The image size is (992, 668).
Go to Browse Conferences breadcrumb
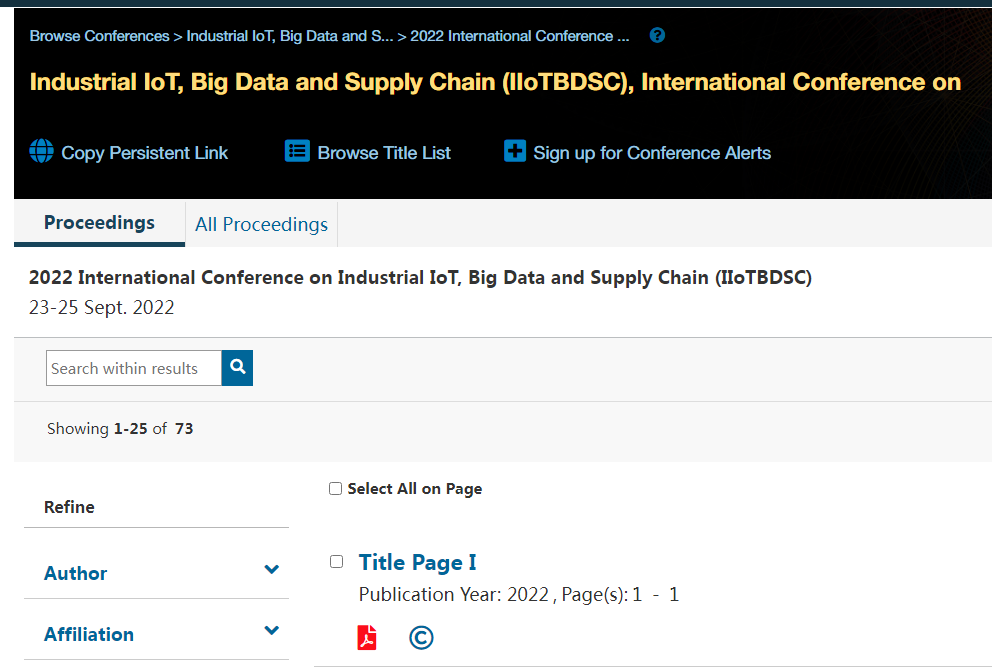99,36
